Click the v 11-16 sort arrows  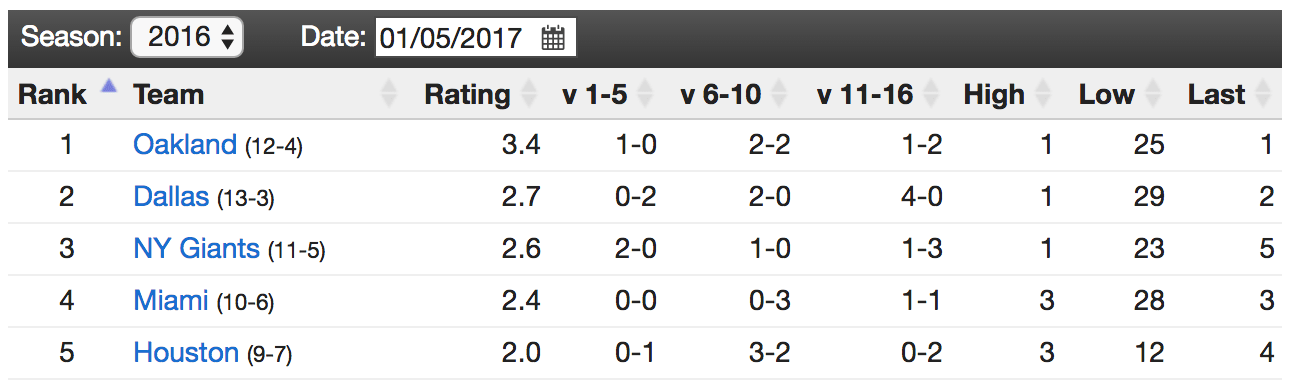coord(933,95)
